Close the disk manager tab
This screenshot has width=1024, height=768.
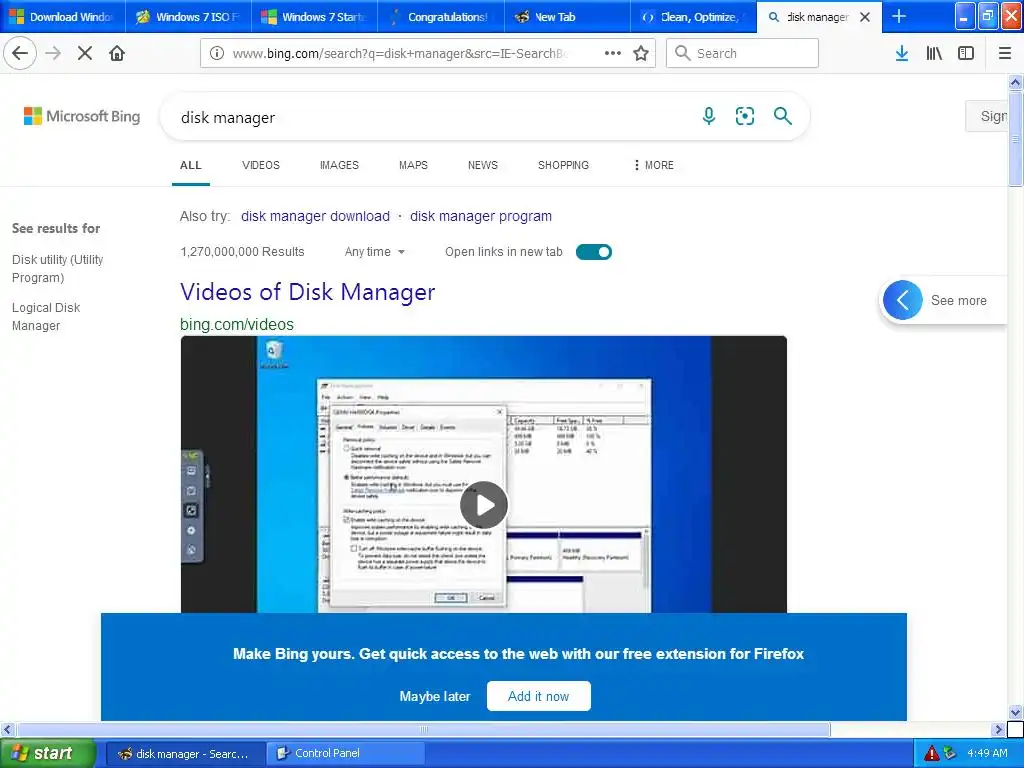point(865,17)
